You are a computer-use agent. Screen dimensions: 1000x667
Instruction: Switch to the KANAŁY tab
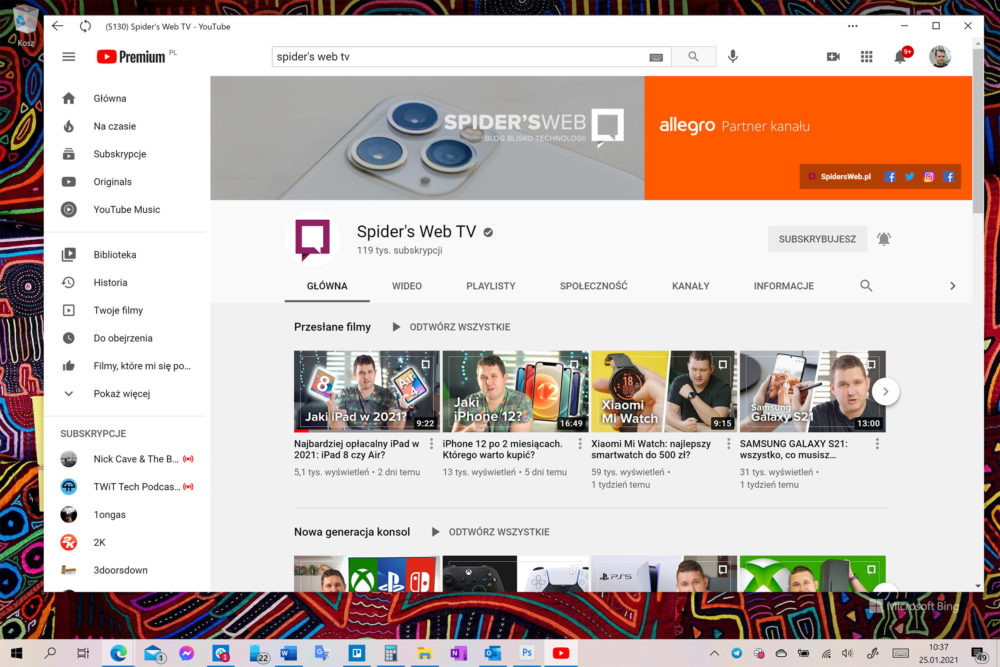pyautogui.click(x=691, y=286)
